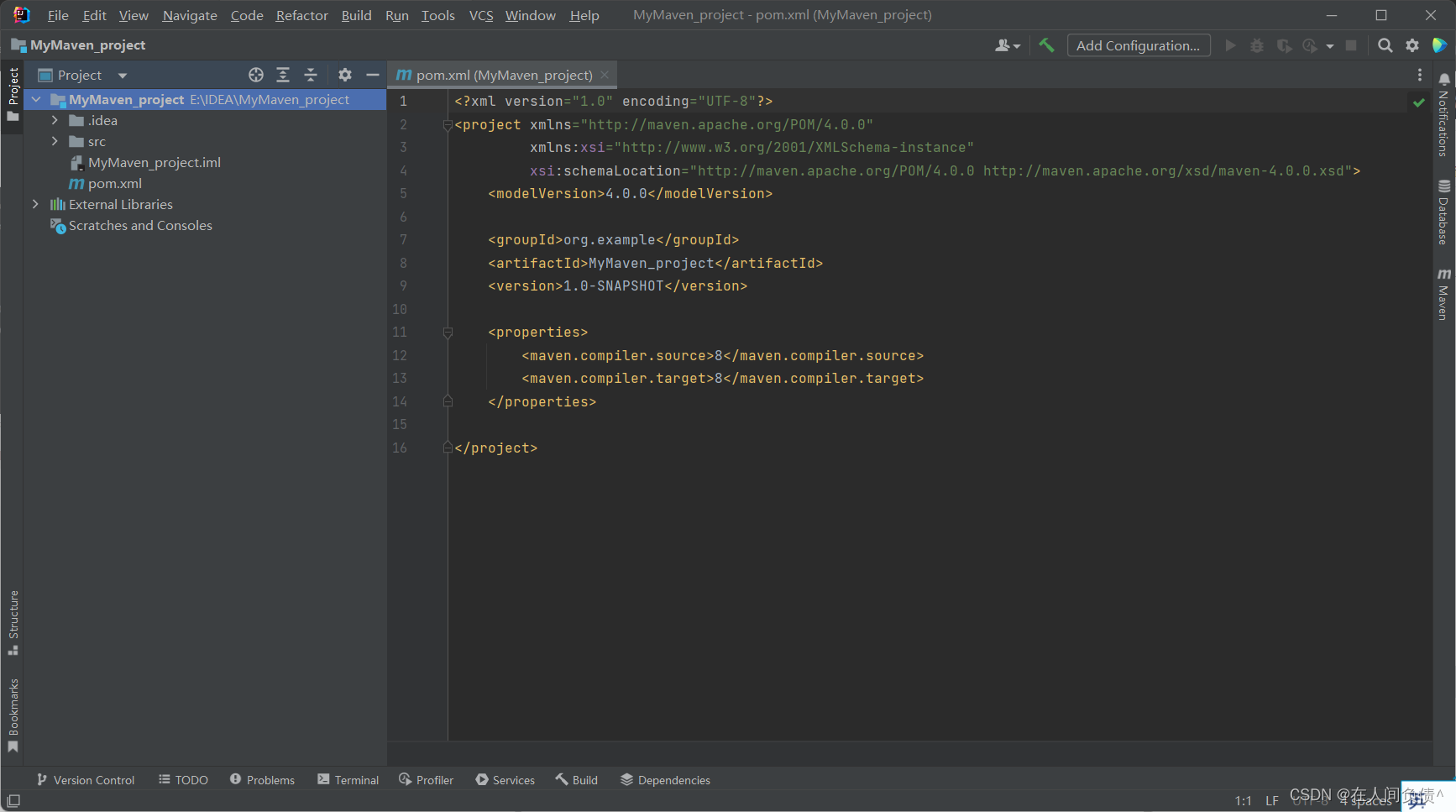Open the Version Control tool window
The width and height of the screenshot is (1456, 812).
click(x=85, y=780)
